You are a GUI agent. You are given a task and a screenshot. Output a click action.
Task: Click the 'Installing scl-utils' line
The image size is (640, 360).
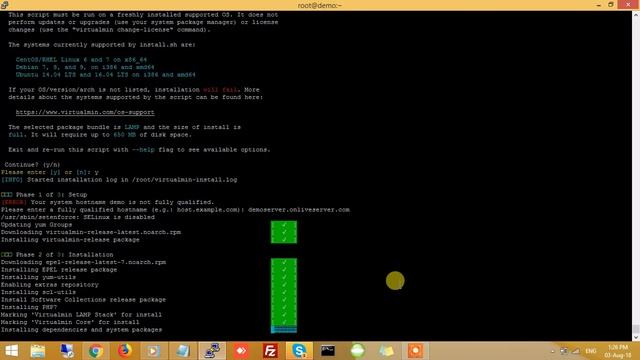38,292
